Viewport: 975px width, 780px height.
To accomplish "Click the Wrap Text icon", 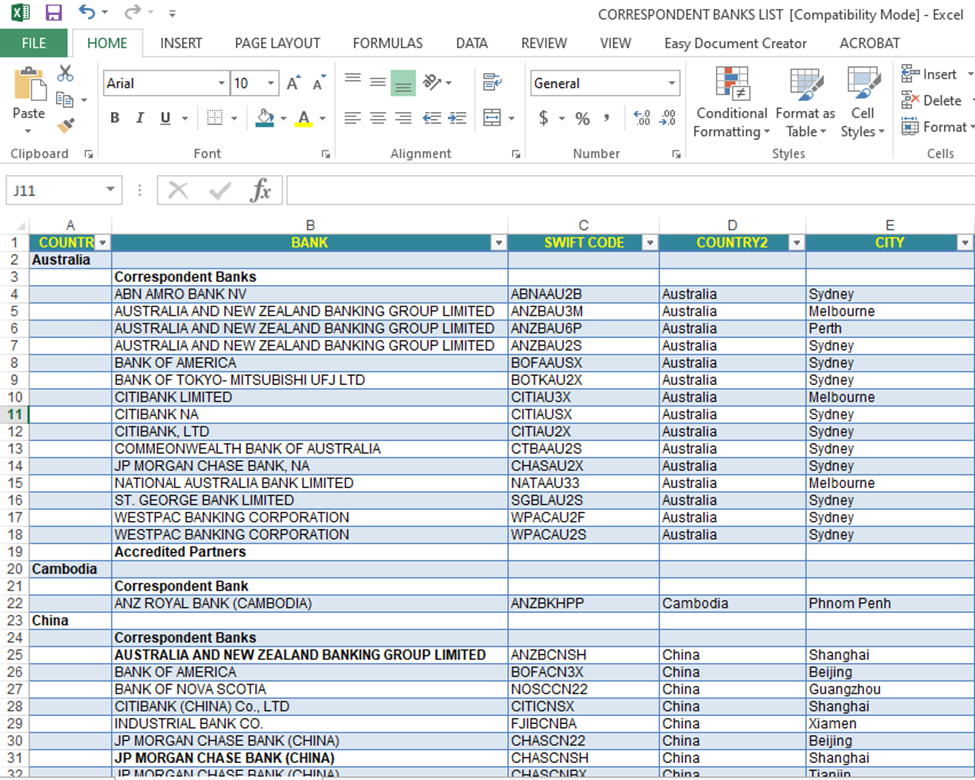I will point(492,81).
